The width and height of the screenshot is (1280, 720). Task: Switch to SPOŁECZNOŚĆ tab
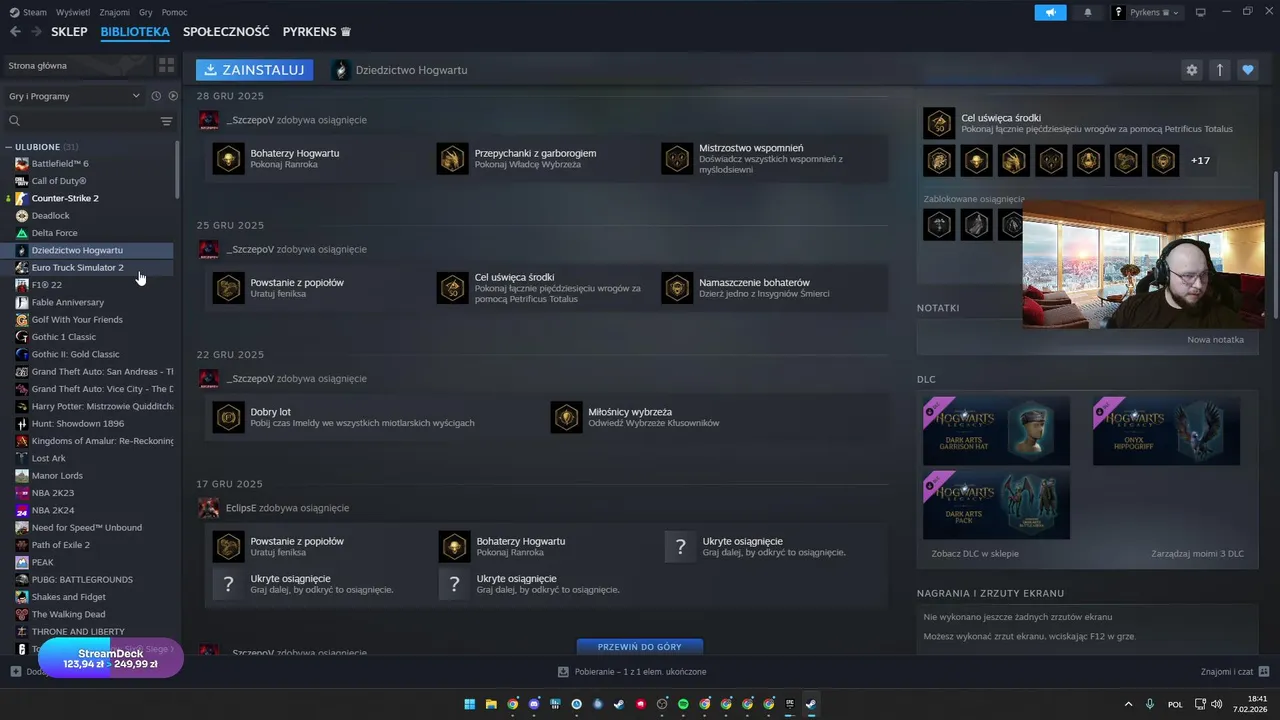[226, 32]
